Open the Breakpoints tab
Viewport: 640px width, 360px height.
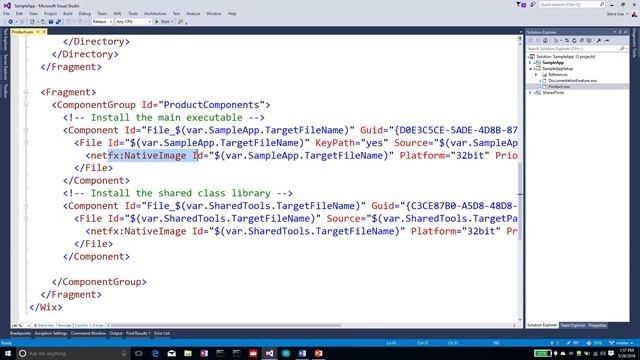(20, 333)
